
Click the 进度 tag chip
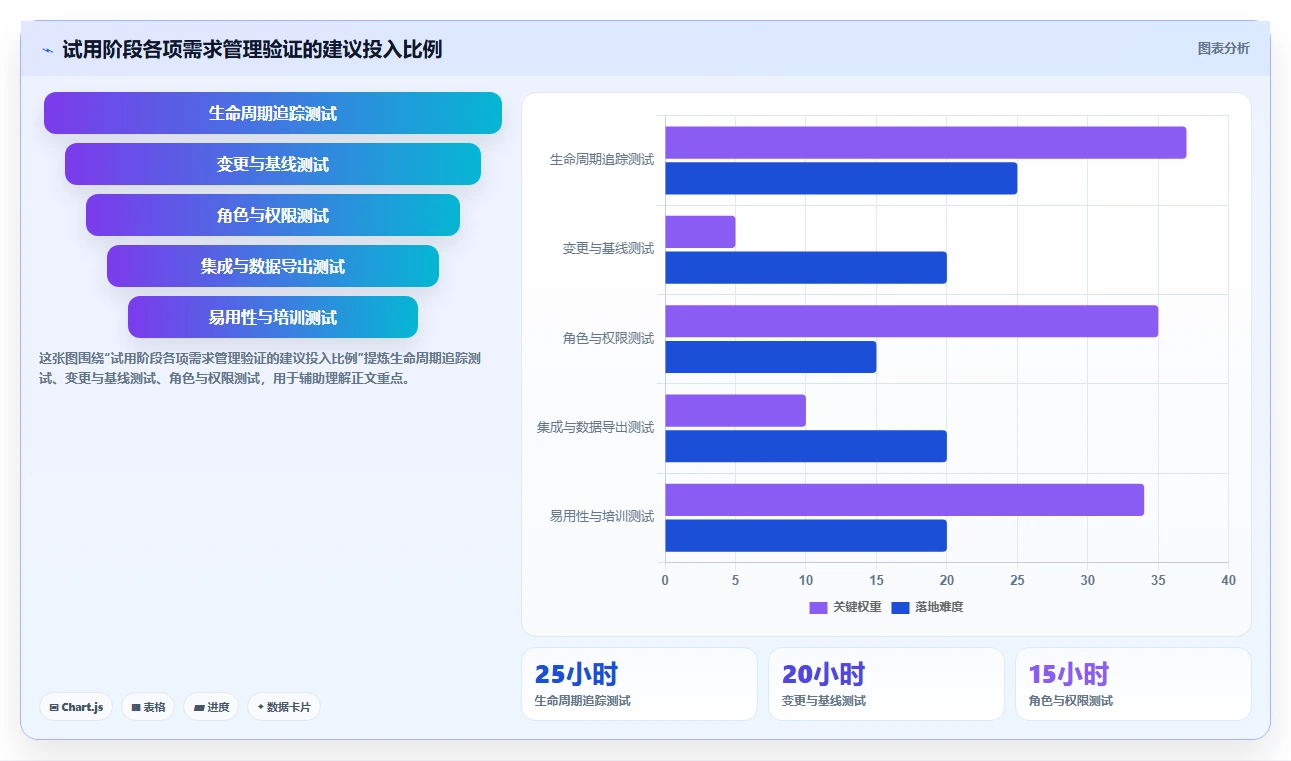(211, 707)
